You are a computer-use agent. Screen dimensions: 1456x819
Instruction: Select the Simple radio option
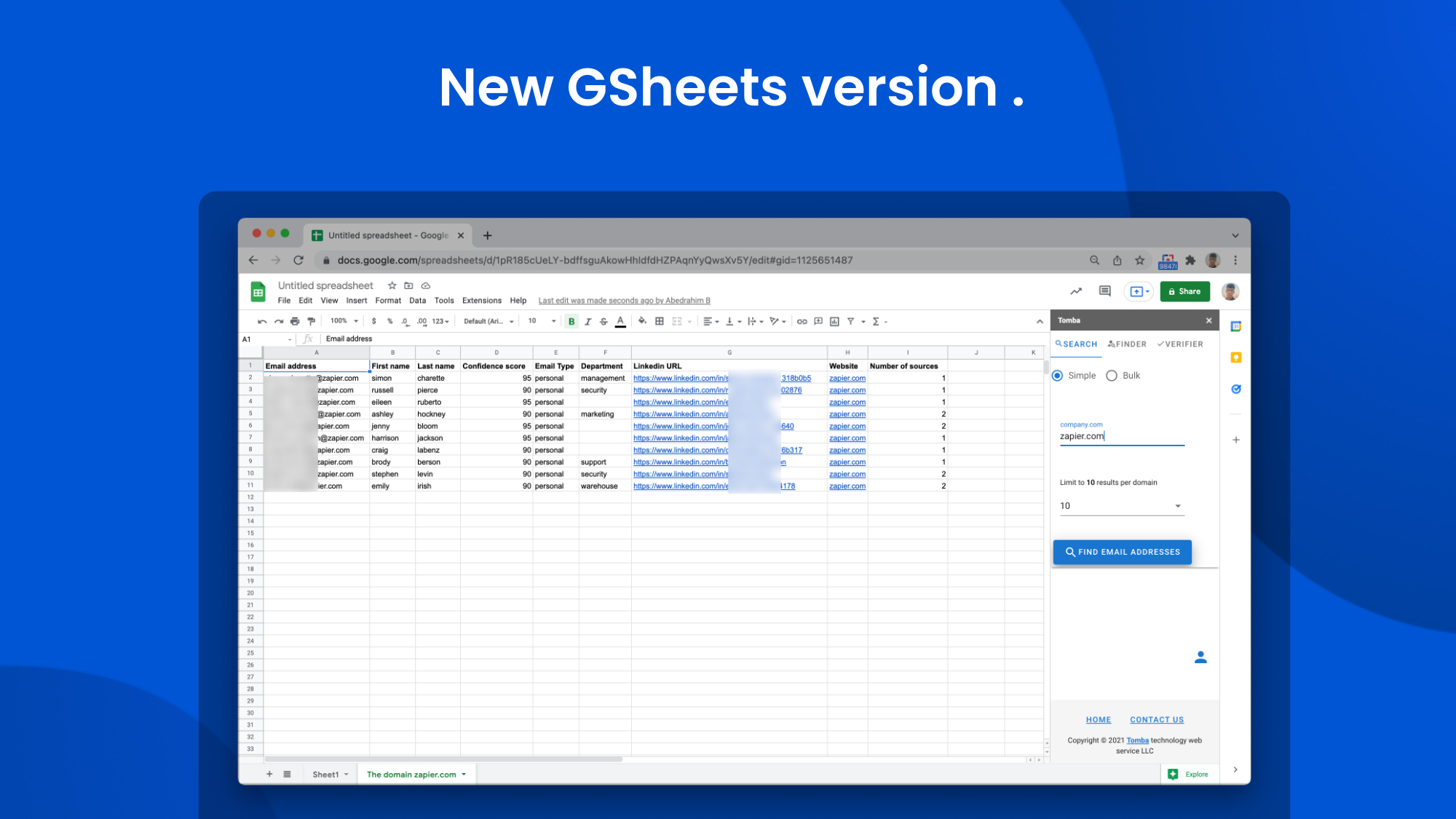pos(1058,376)
